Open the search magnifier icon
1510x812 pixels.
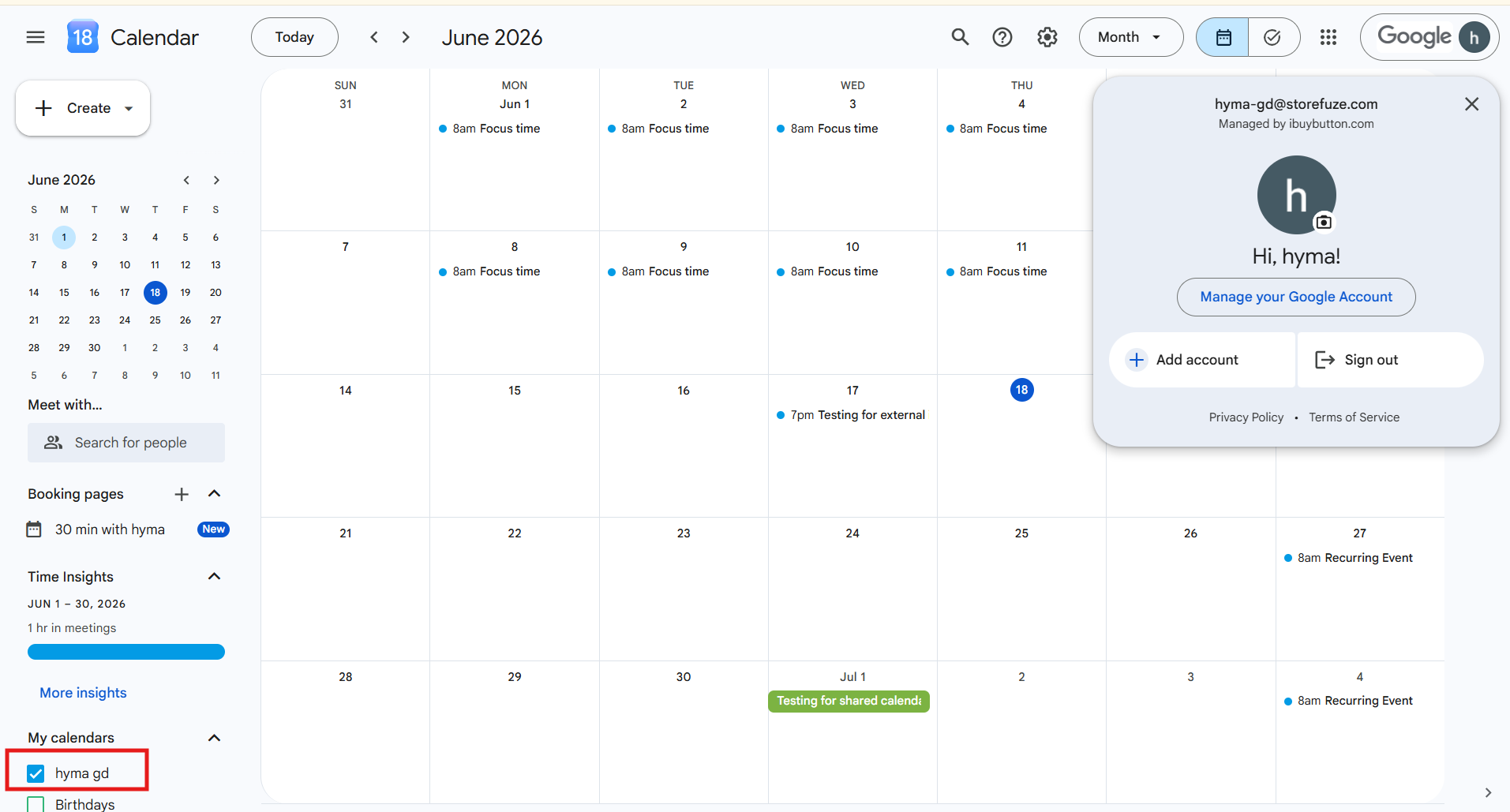(x=960, y=37)
